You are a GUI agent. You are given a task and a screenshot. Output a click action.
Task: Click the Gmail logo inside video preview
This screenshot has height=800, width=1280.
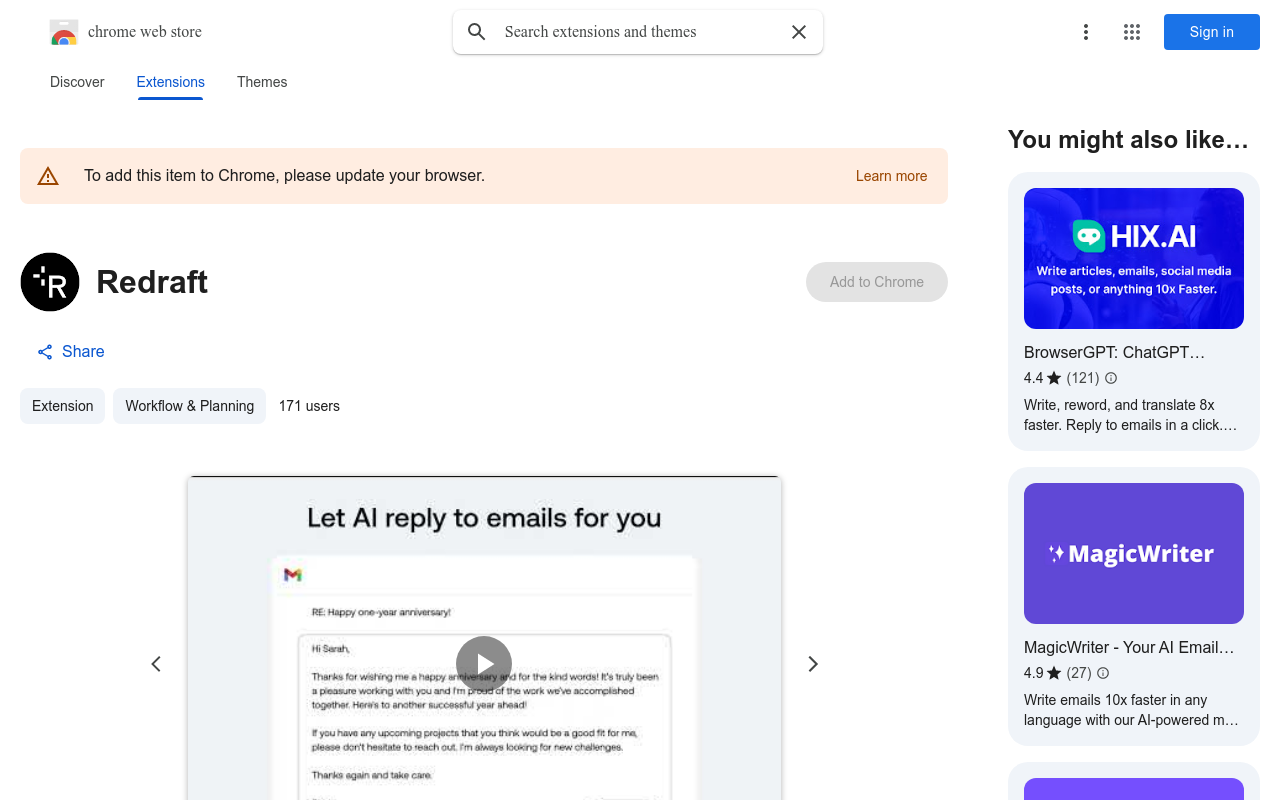pyautogui.click(x=293, y=575)
